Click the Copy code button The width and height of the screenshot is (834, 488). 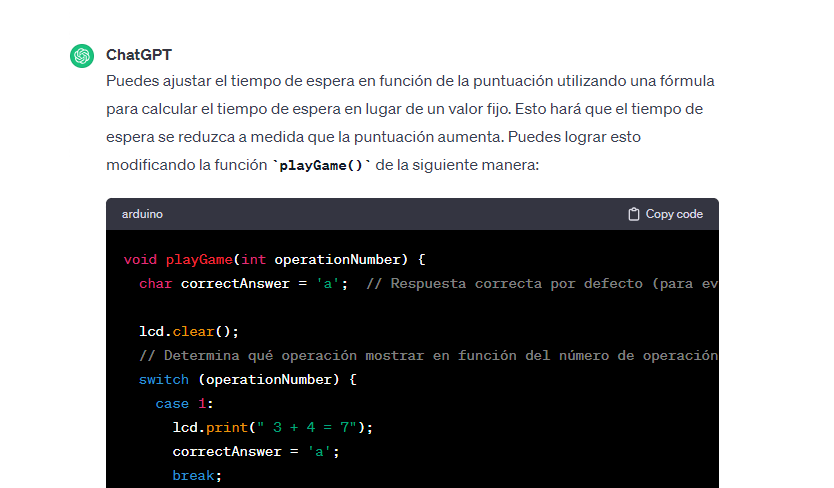pyautogui.click(x=665, y=214)
